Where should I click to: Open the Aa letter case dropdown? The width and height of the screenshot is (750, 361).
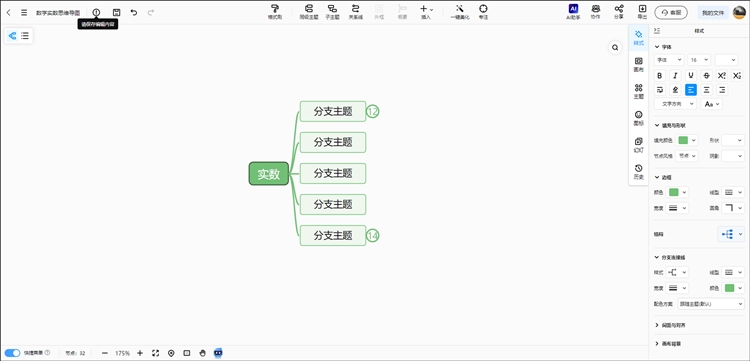(x=712, y=104)
